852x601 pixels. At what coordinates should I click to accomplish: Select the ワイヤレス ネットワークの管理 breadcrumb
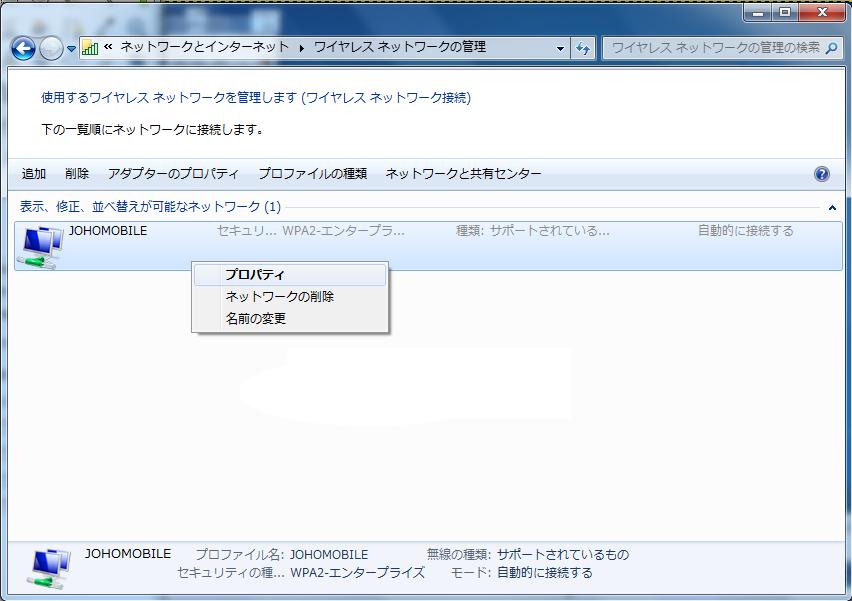[400, 47]
